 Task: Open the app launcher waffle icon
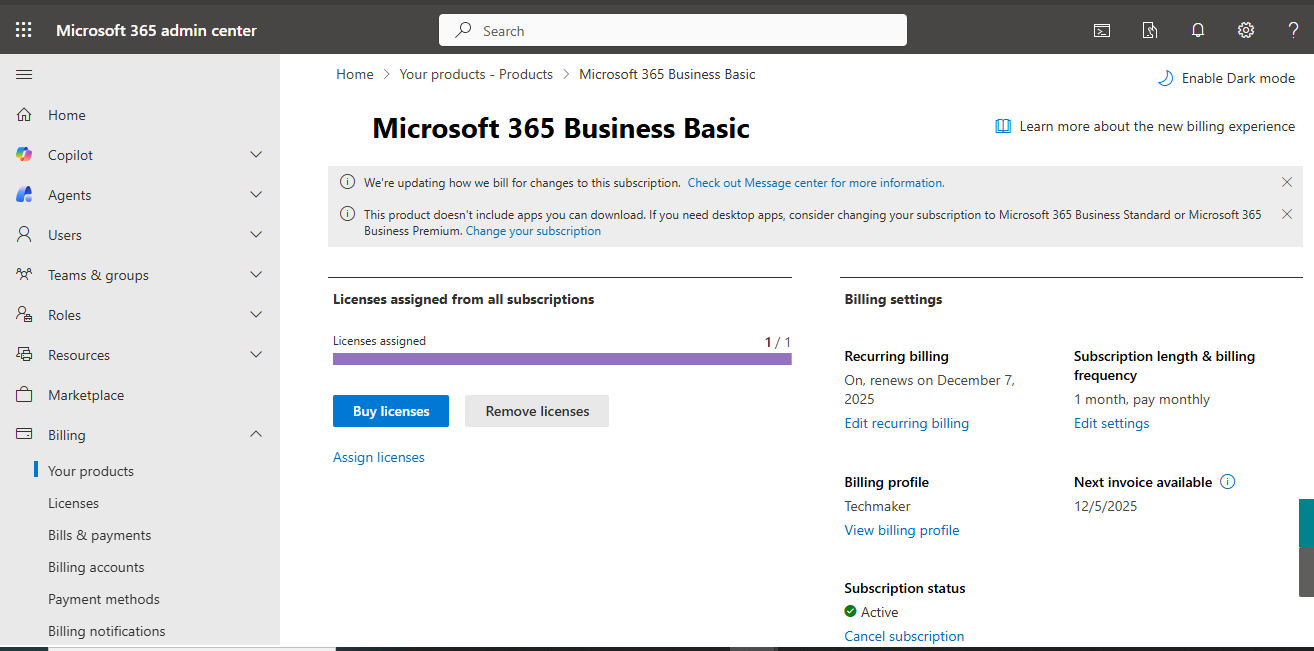tap(23, 30)
